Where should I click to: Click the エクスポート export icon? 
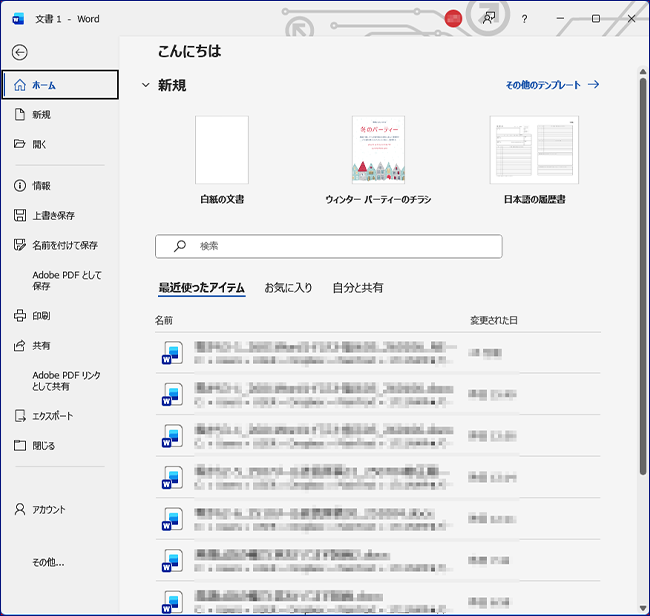(20, 415)
